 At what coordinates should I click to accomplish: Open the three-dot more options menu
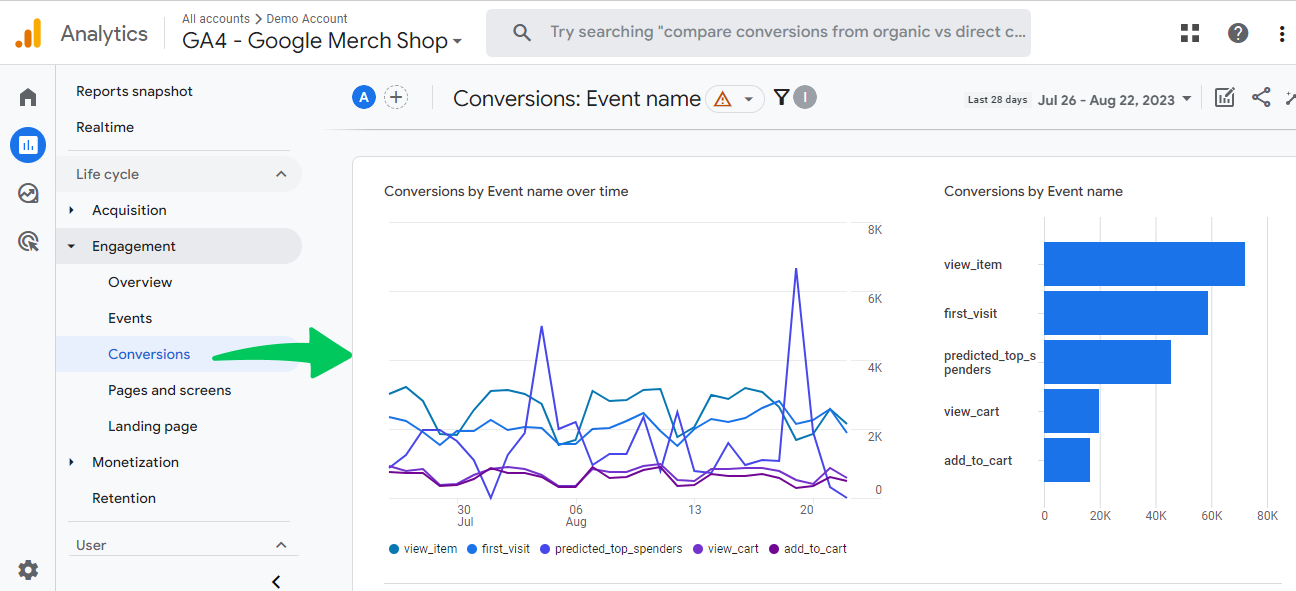pos(1282,33)
